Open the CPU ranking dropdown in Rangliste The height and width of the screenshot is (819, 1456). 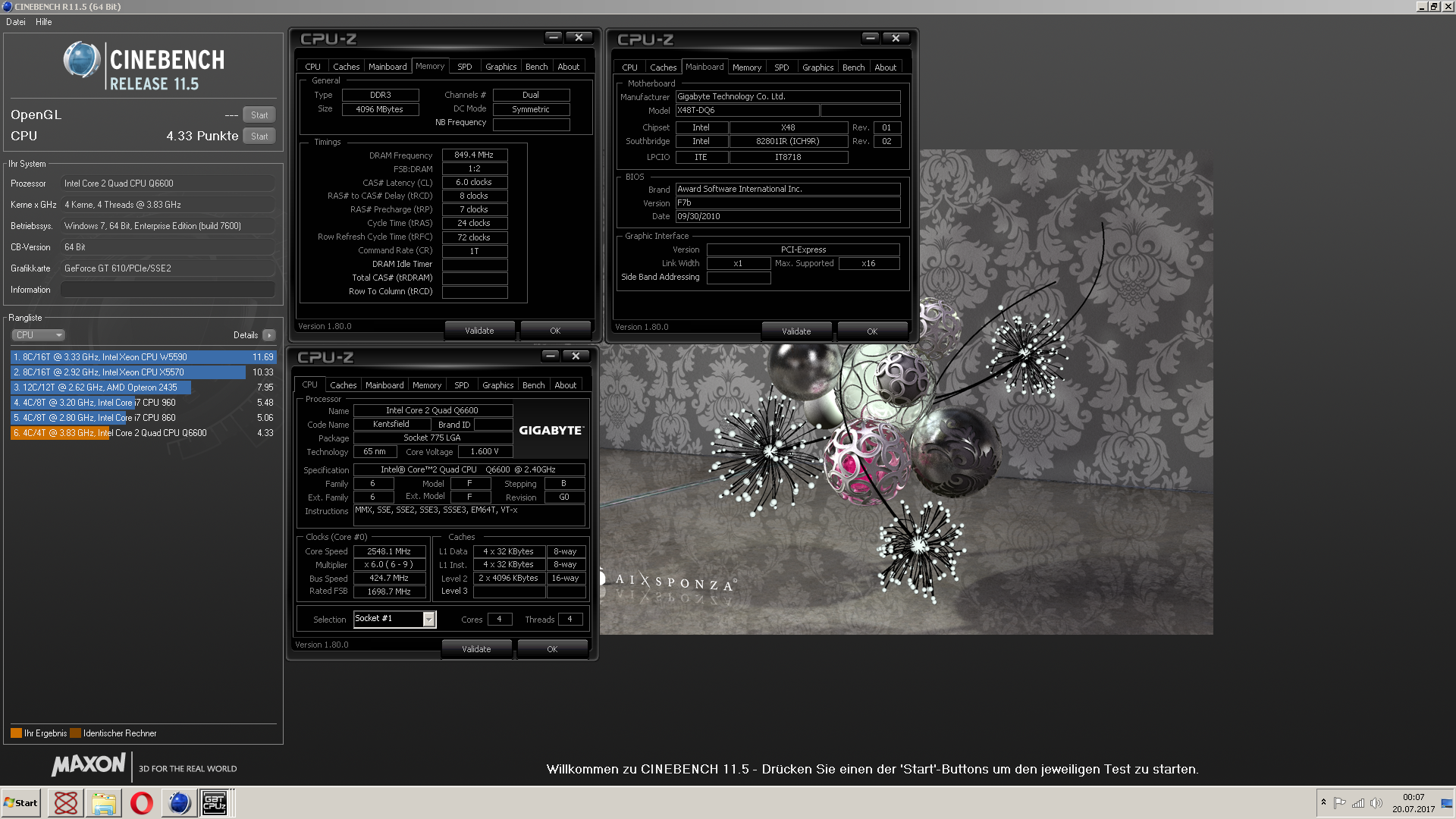[38, 335]
